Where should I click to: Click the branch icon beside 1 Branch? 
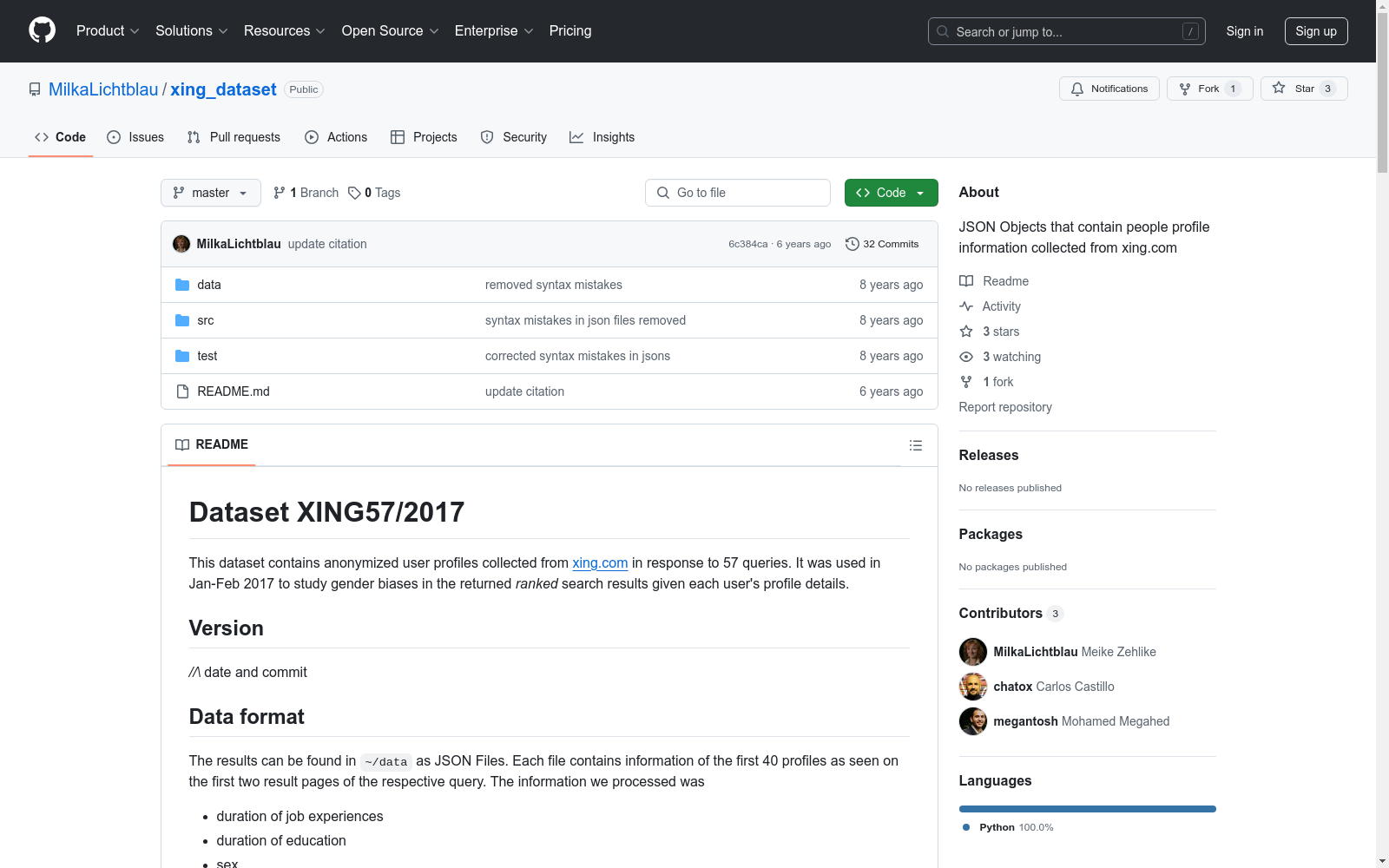pyautogui.click(x=280, y=193)
